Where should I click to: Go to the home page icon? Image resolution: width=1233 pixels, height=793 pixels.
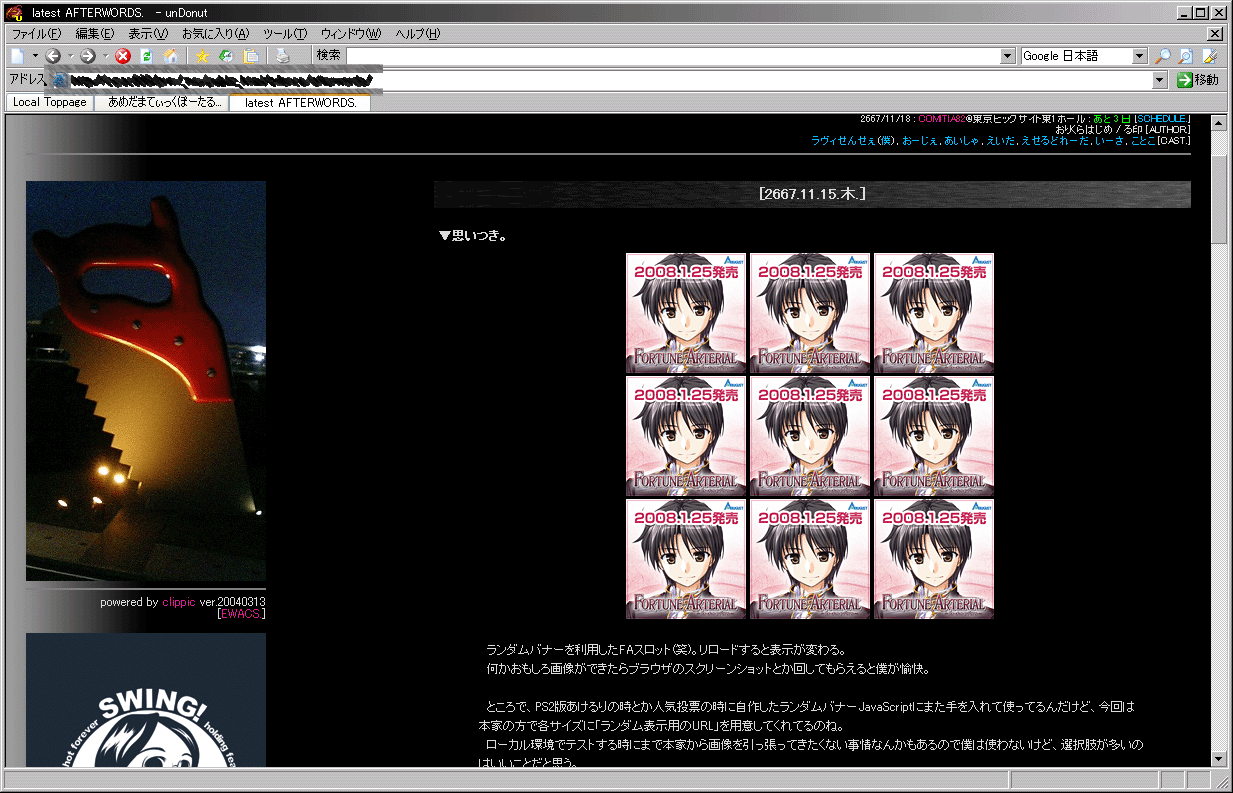pyautogui.click(x=171, y=56)
